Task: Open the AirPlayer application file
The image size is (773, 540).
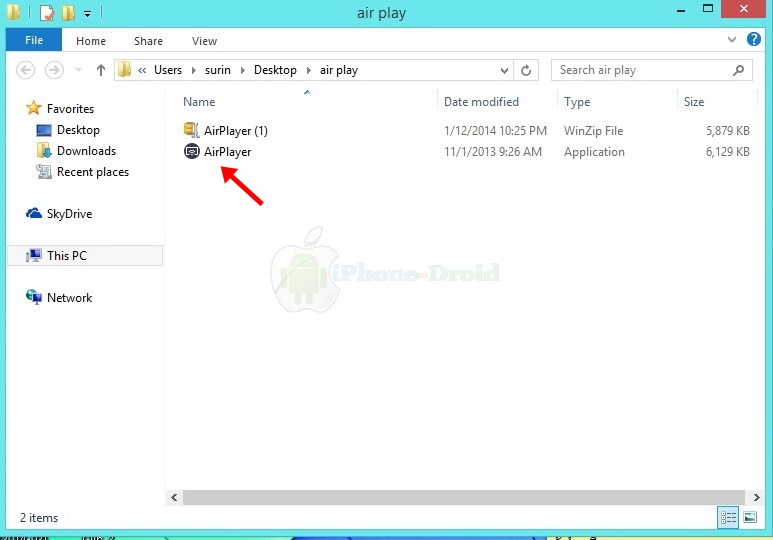Action: pyautogui.click(x=226, y=152)
